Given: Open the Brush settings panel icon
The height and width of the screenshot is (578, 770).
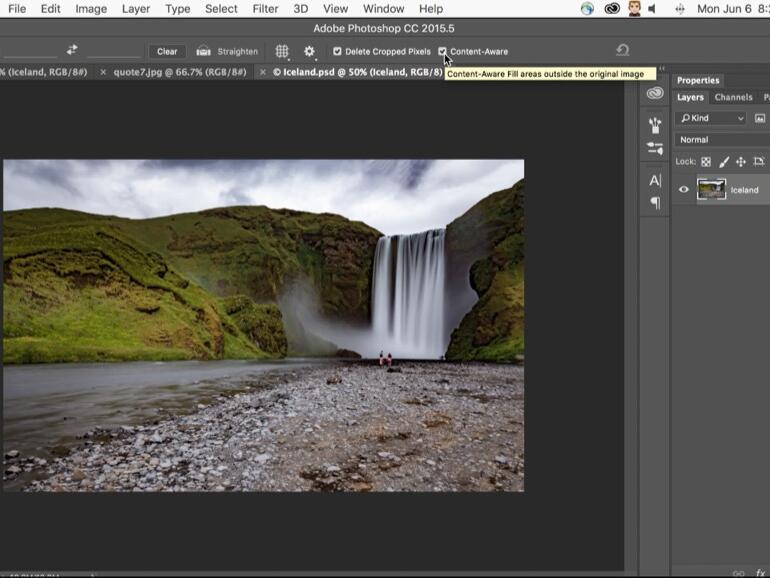Looking at the screenshot, I should [x=655, y=148].
